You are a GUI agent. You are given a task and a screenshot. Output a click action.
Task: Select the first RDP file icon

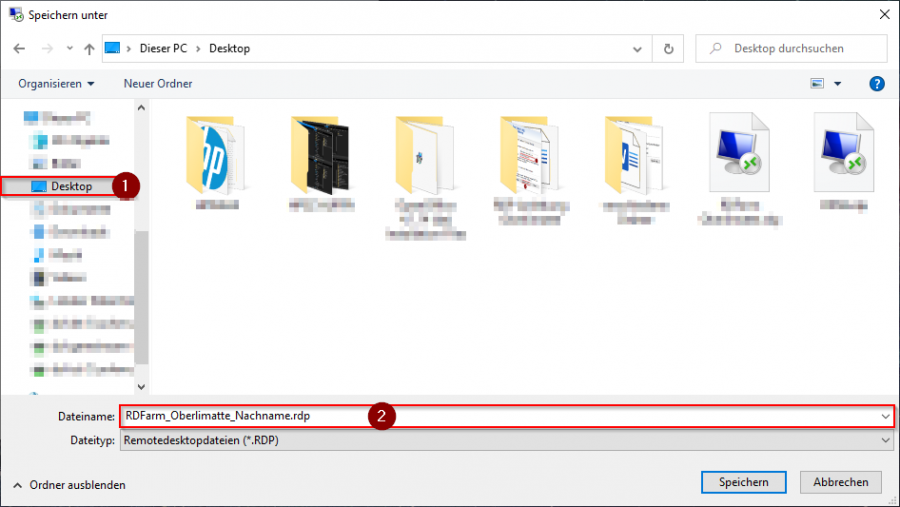(x=739, y=153)
